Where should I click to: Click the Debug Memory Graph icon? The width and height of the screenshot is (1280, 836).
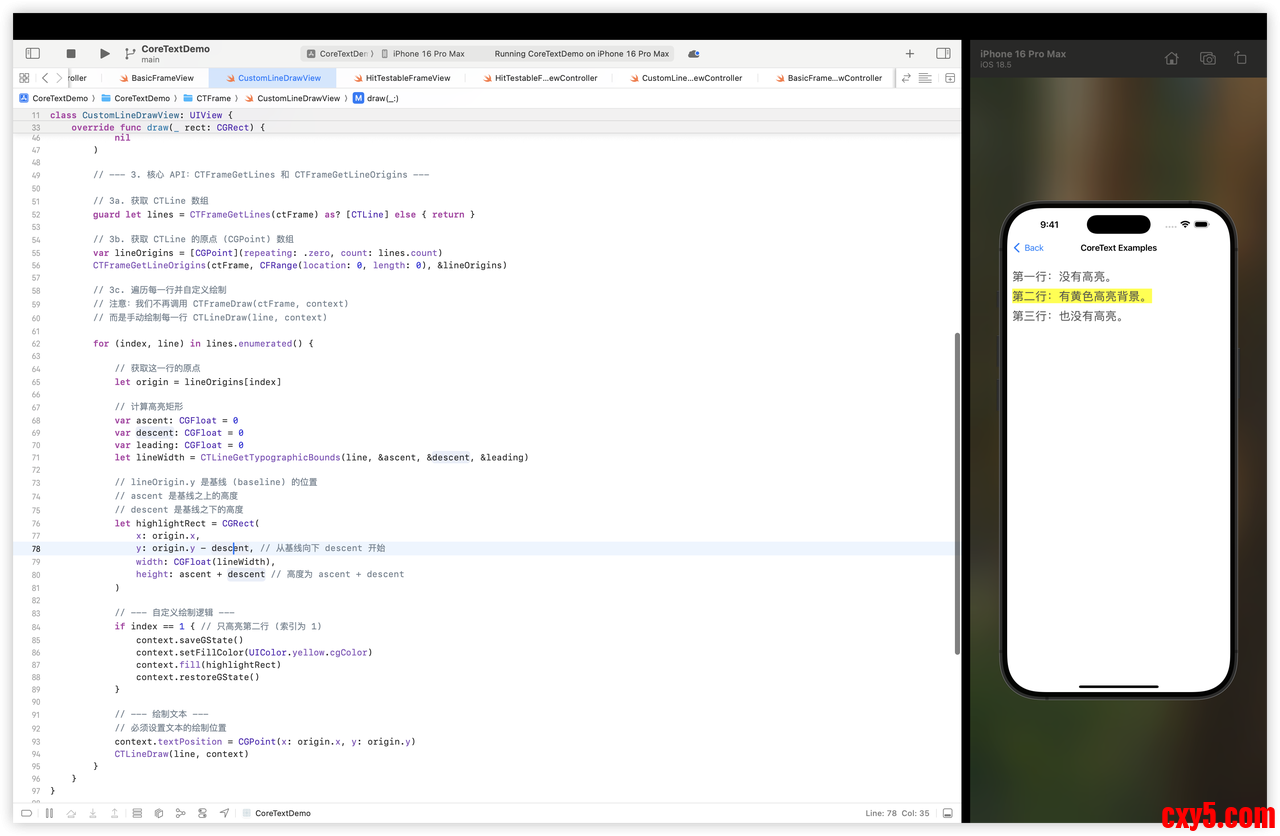point(180,813)
